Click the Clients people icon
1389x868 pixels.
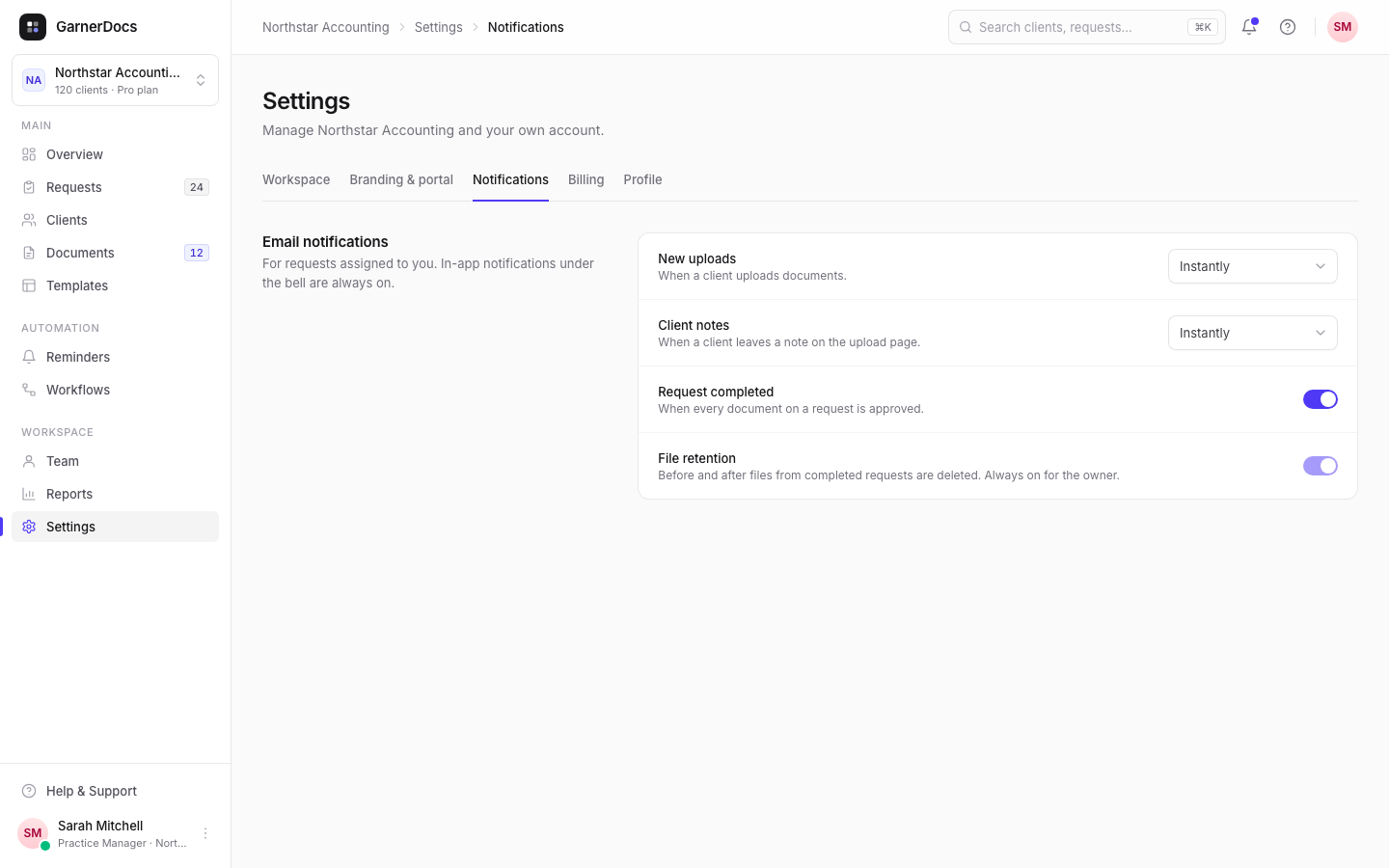tap(29, 220)
